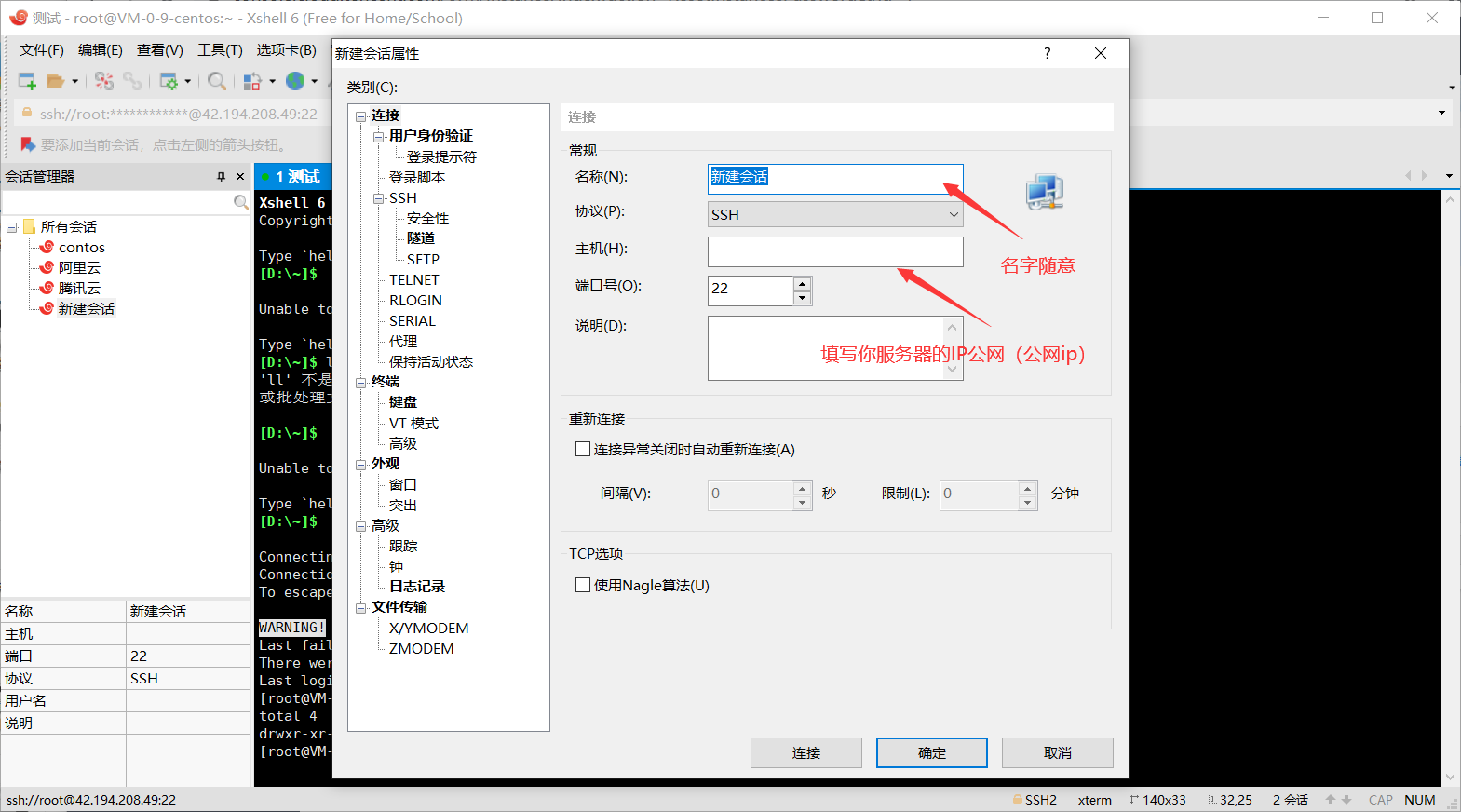
Task: Click the magnifier search toolbar icon
Action: click(x=217, y=82)
